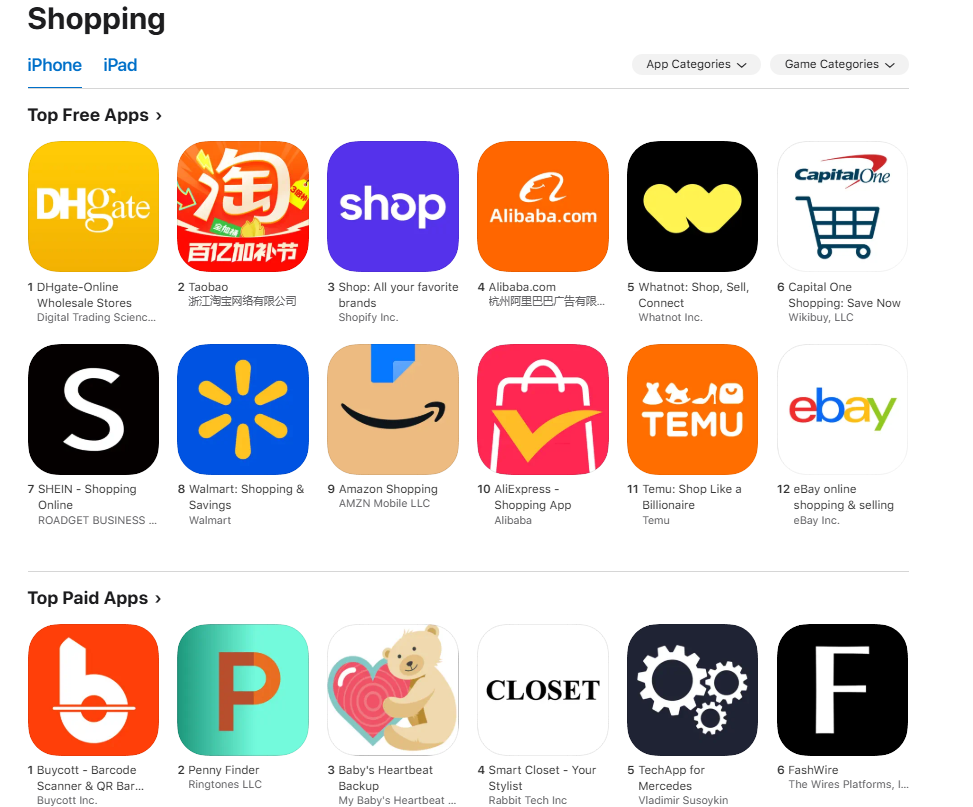The image size is (973, 807).
Task: Expand the Top Paid Apps section
Action: [94, 598]
